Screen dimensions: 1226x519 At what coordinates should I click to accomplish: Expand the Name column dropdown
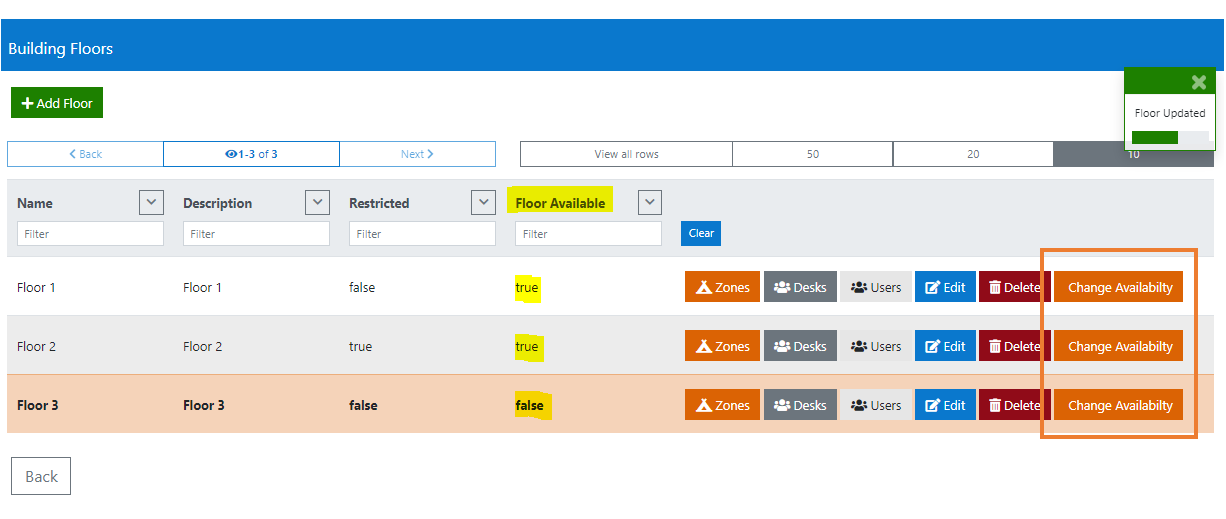coord(151,202)
